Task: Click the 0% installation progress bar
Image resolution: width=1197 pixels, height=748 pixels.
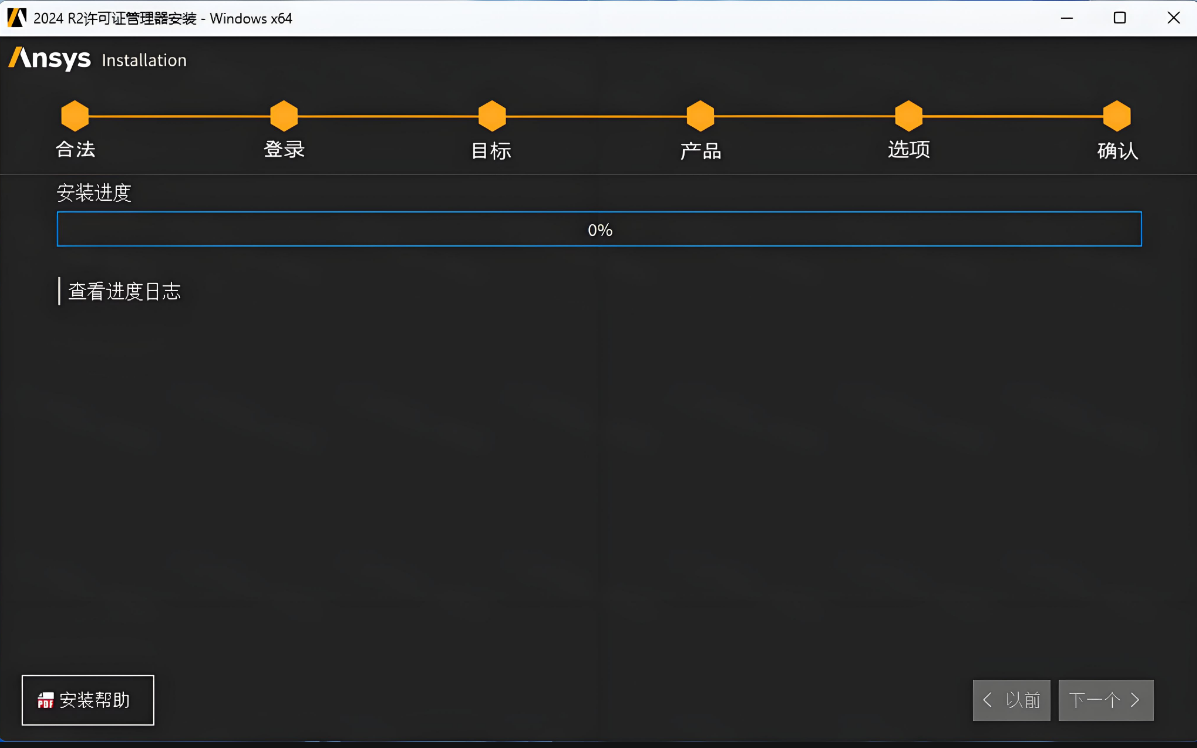Action: 599,229
